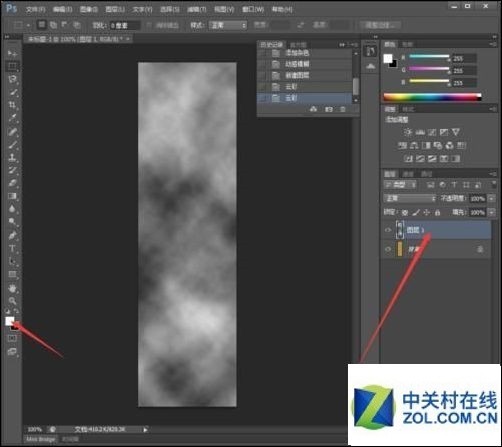Viewport: 502px width, 447px height.
Task: Select add to selection mode button
Action: (53, 25)
